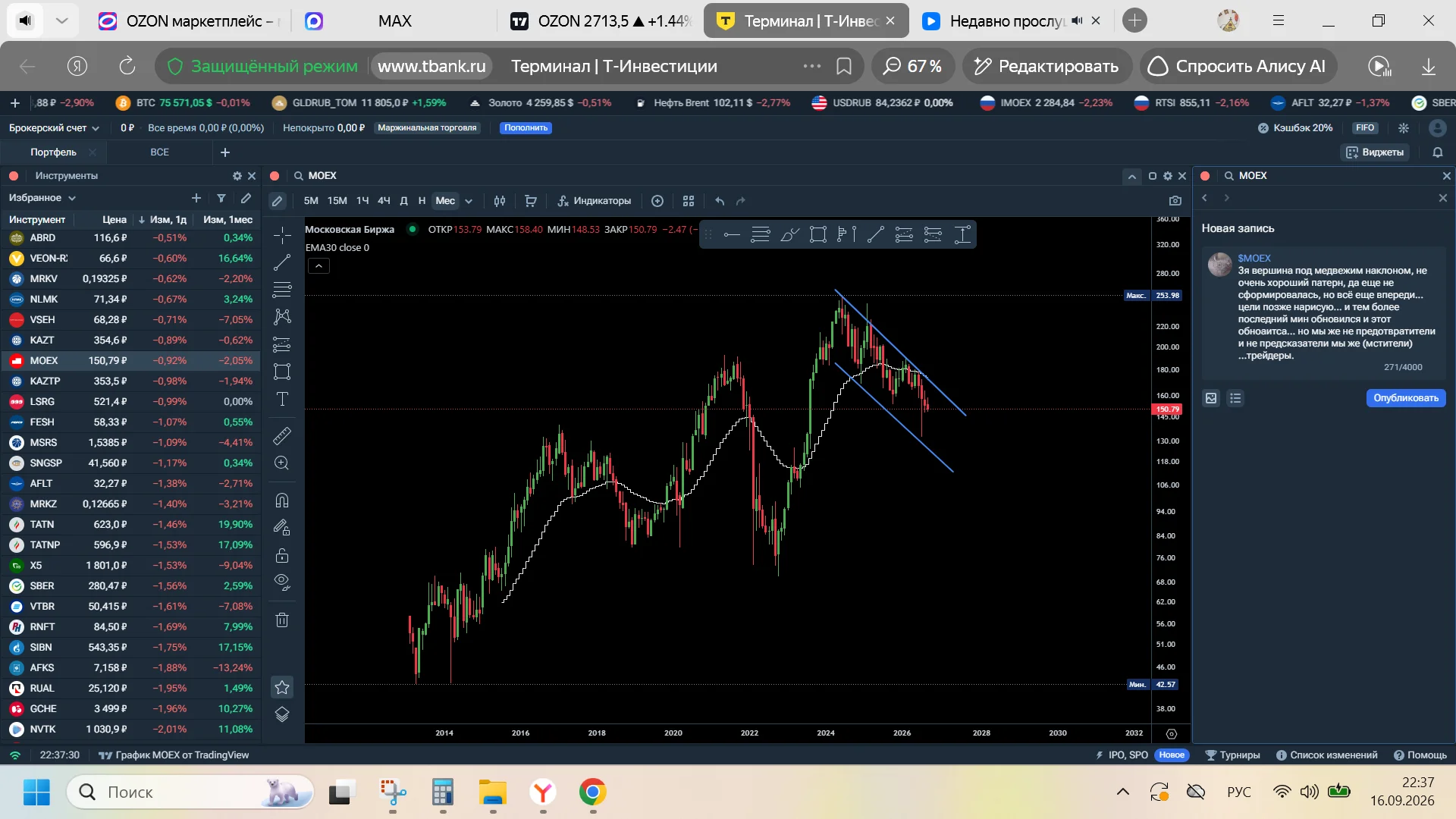The width and height of the screenshot is (1456, 819).
Task: Switch to the ВСЕ tab
Action: pos(159,152)
